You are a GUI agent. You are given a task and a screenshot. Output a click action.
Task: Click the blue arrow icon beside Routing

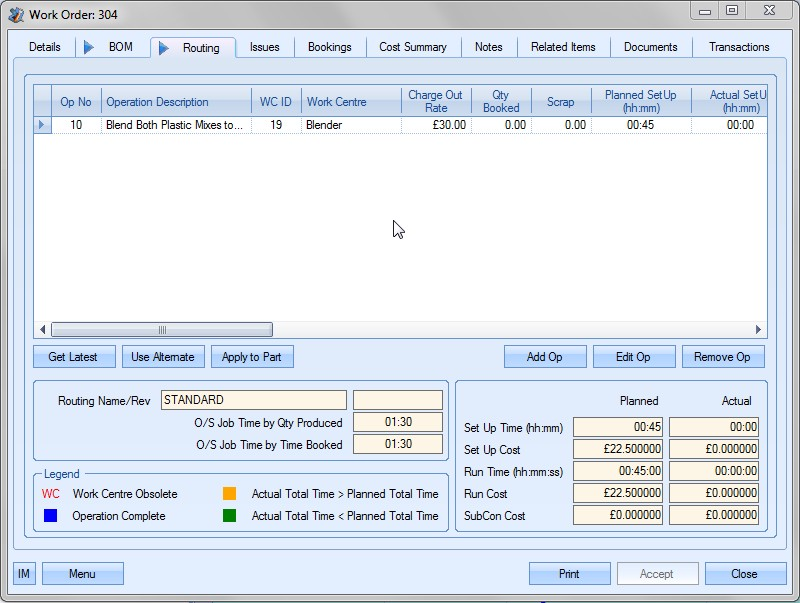(x=164, y=48)
